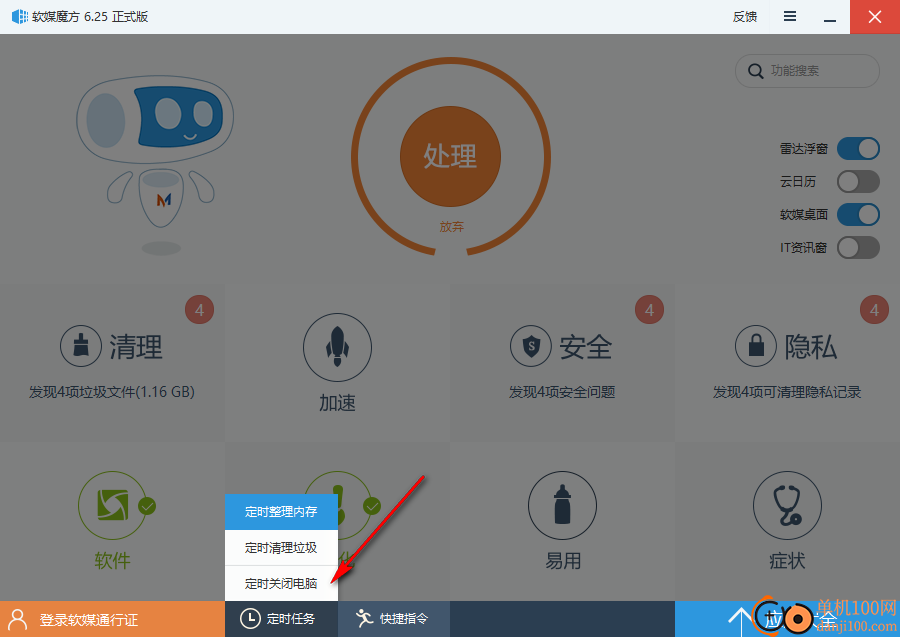Toggle the 云日历 switch
The height and width of the screenshot is (637, 900).
858,182
